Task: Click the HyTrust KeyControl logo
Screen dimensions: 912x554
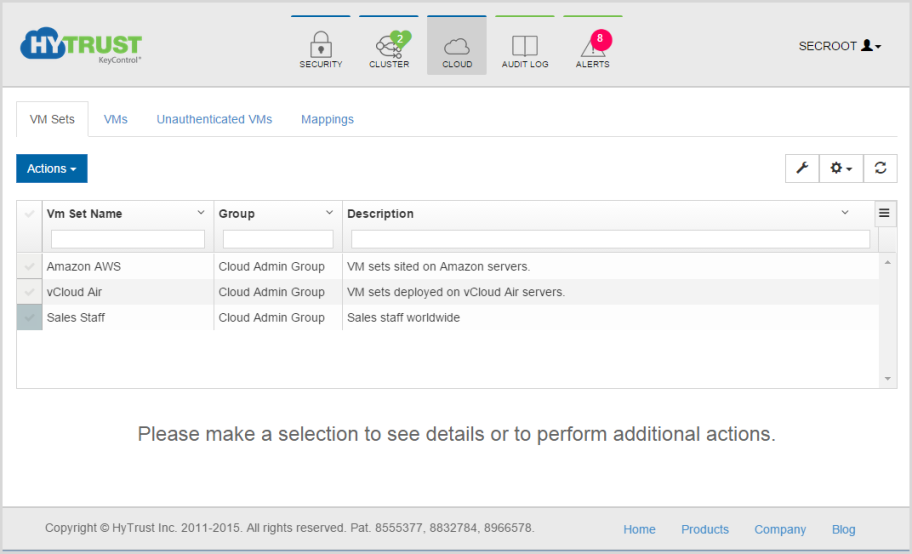Action: [x=81, y=45]
